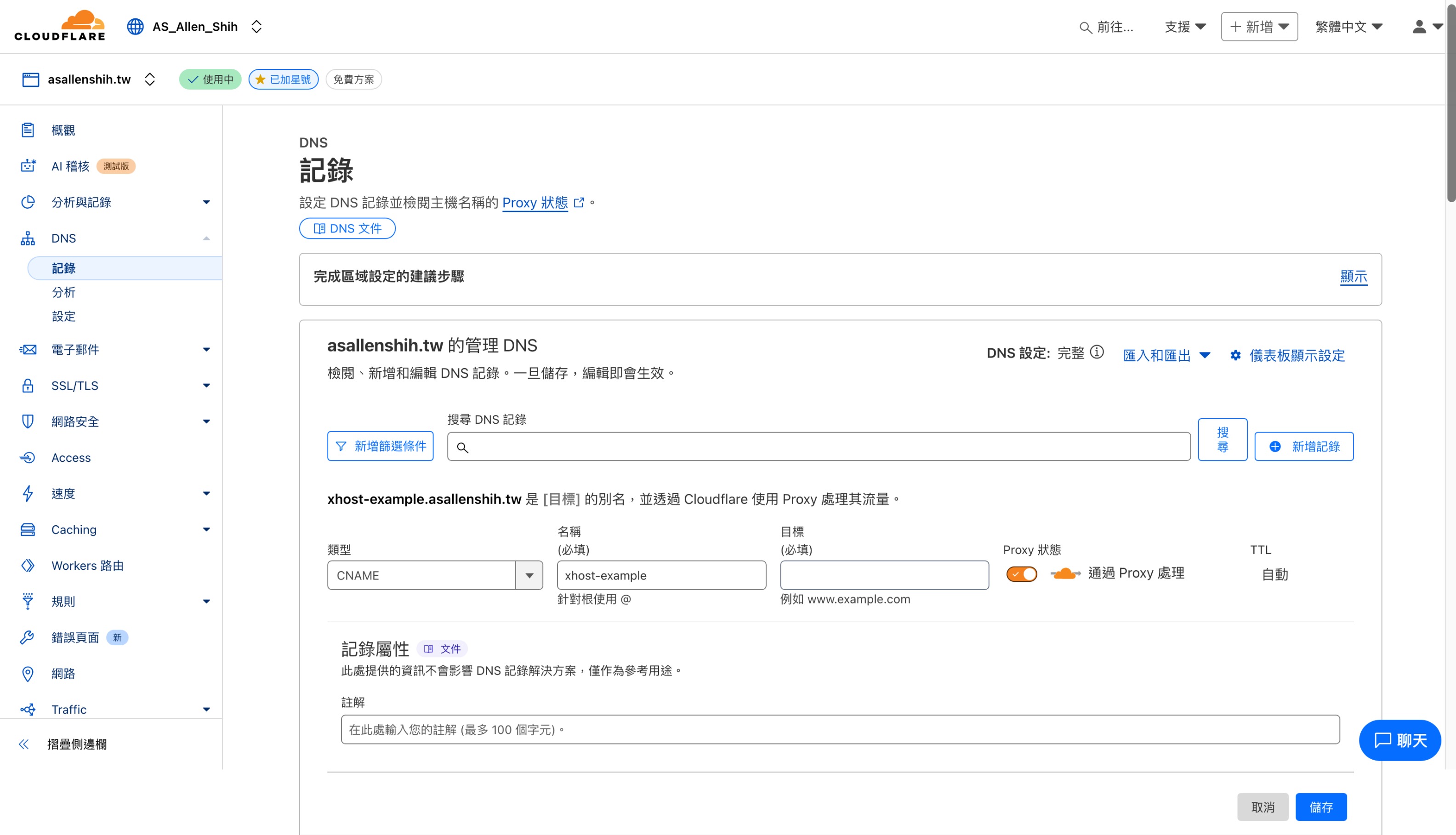The width and height of the screenshot is (1456, 835).
Task: Focus the 註解 comment input field
Action: click(840, 729)
